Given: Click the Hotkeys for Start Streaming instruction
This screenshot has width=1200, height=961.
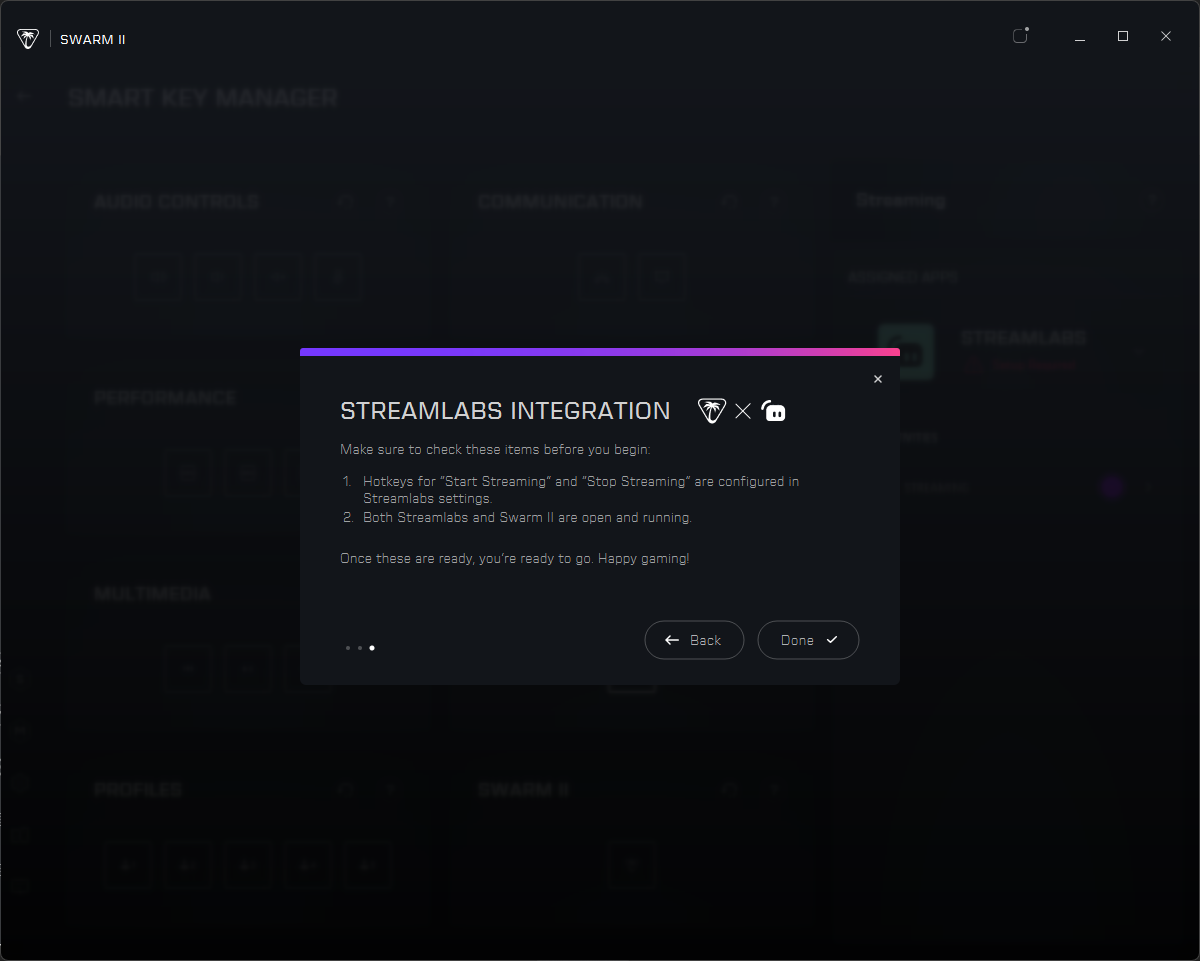Looking at the screenshot, I should [x=581, y=489].
